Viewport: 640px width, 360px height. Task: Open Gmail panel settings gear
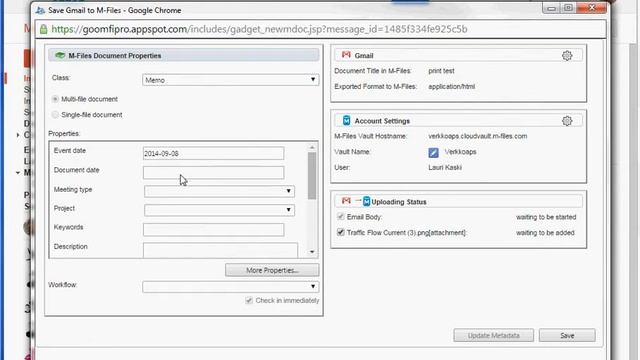(567, 56)
